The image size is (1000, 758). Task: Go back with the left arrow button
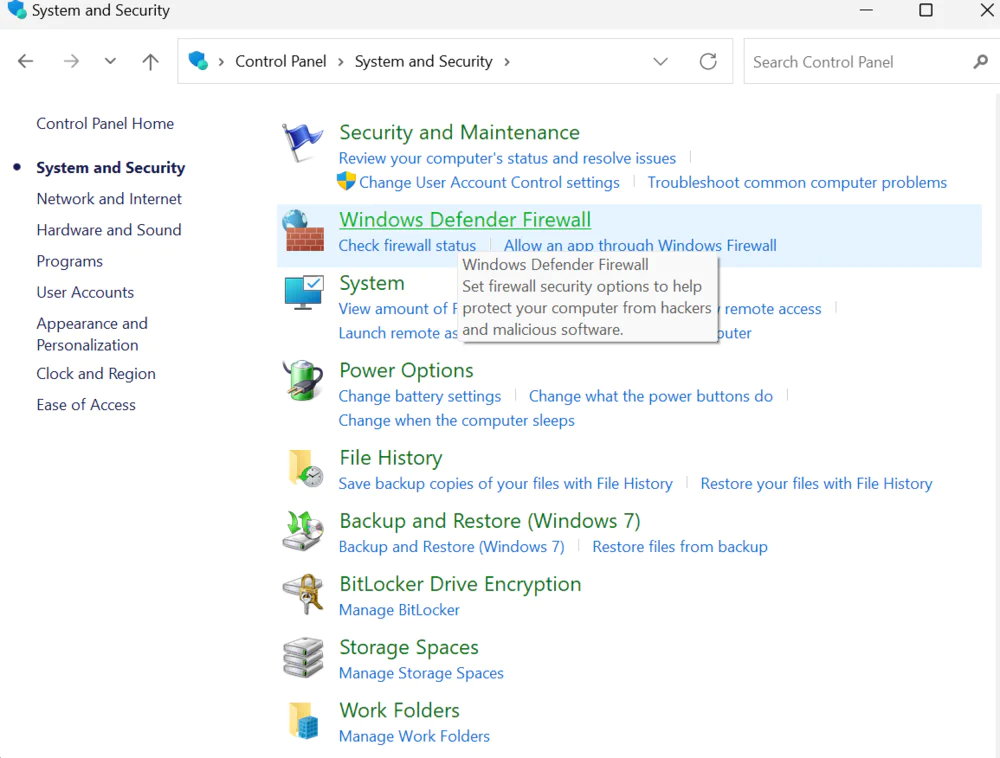point(26,61)
